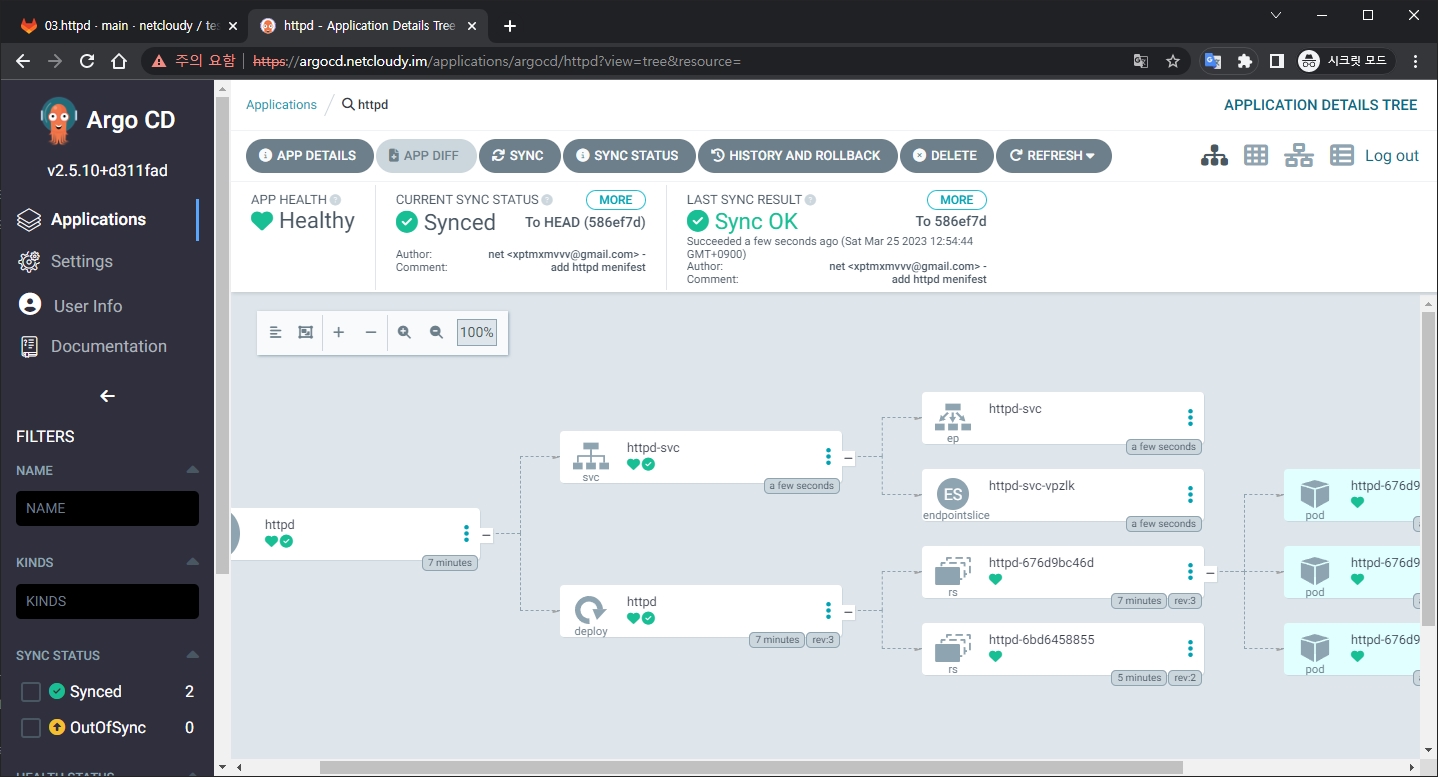Click Applications breadcrumb link
1438x777 pixels.
point(281,105)
